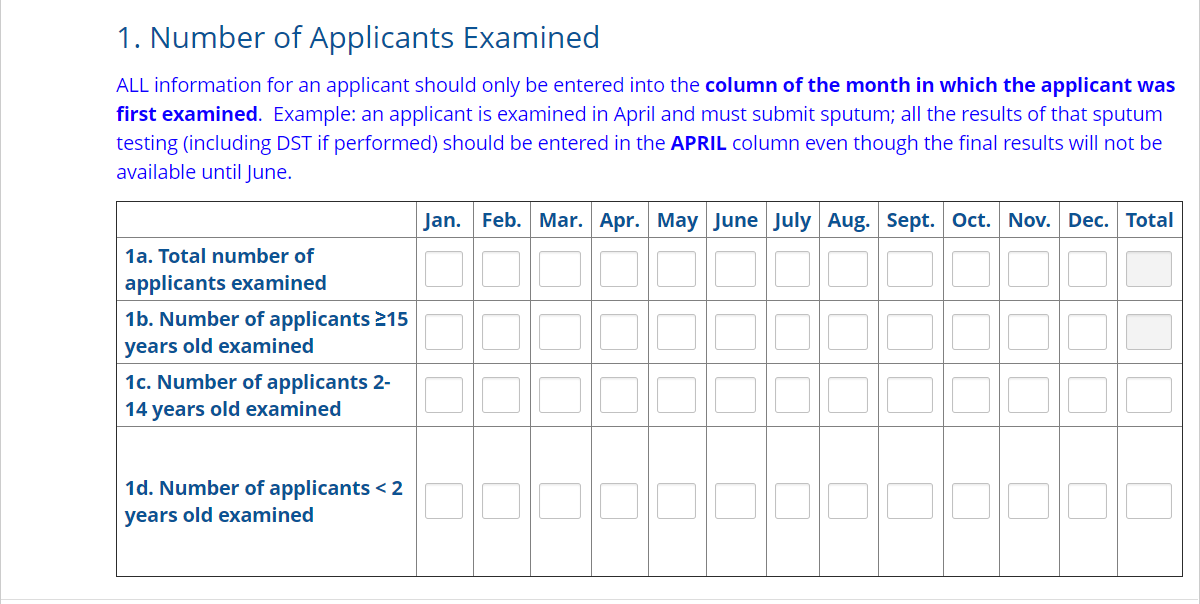Click the Sept. column header
The height and width of the screenshot is (604, 1200).
pyautogui.click(x=910, y=220)
